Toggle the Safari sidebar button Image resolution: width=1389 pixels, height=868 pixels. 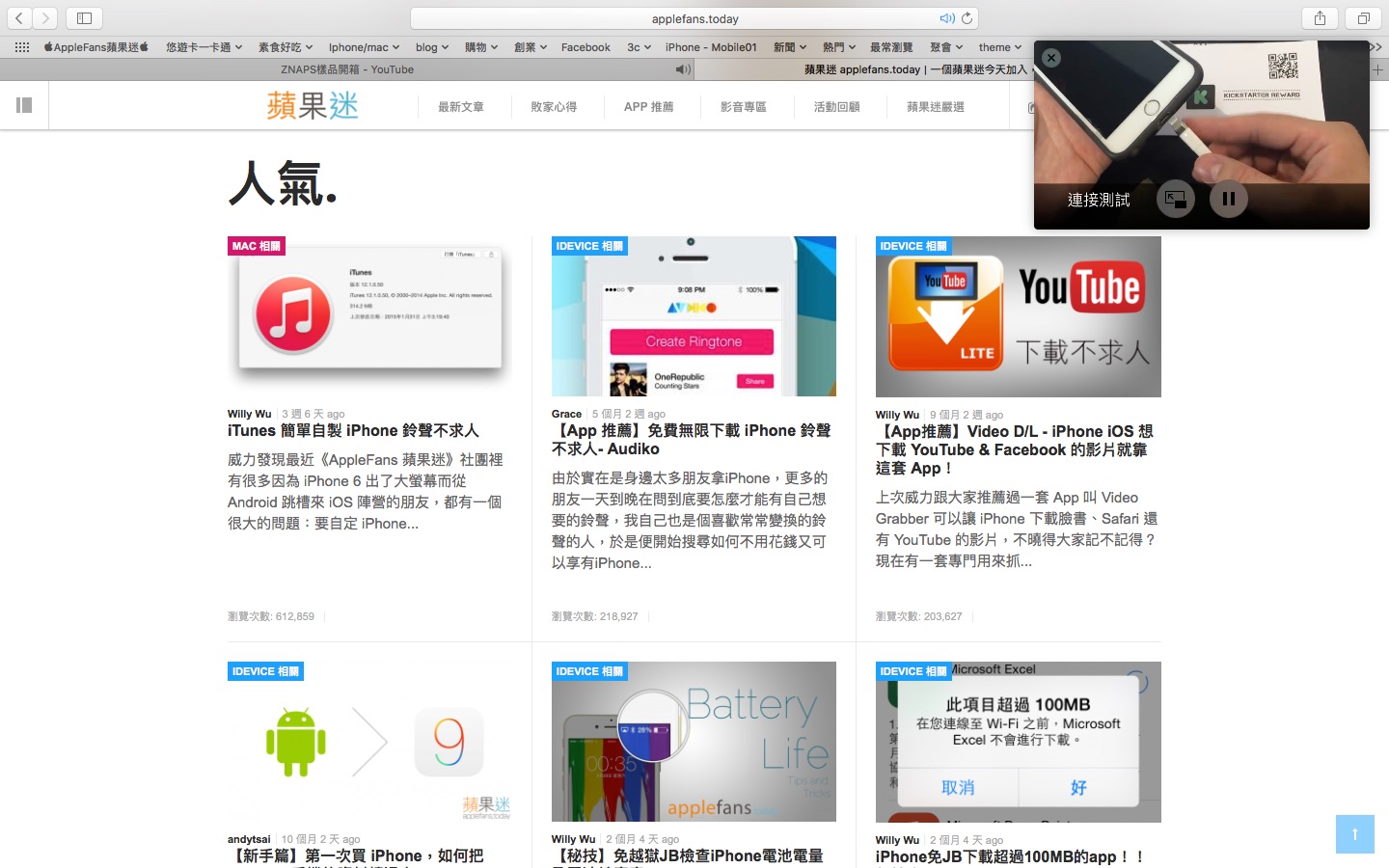pos(84,18)
